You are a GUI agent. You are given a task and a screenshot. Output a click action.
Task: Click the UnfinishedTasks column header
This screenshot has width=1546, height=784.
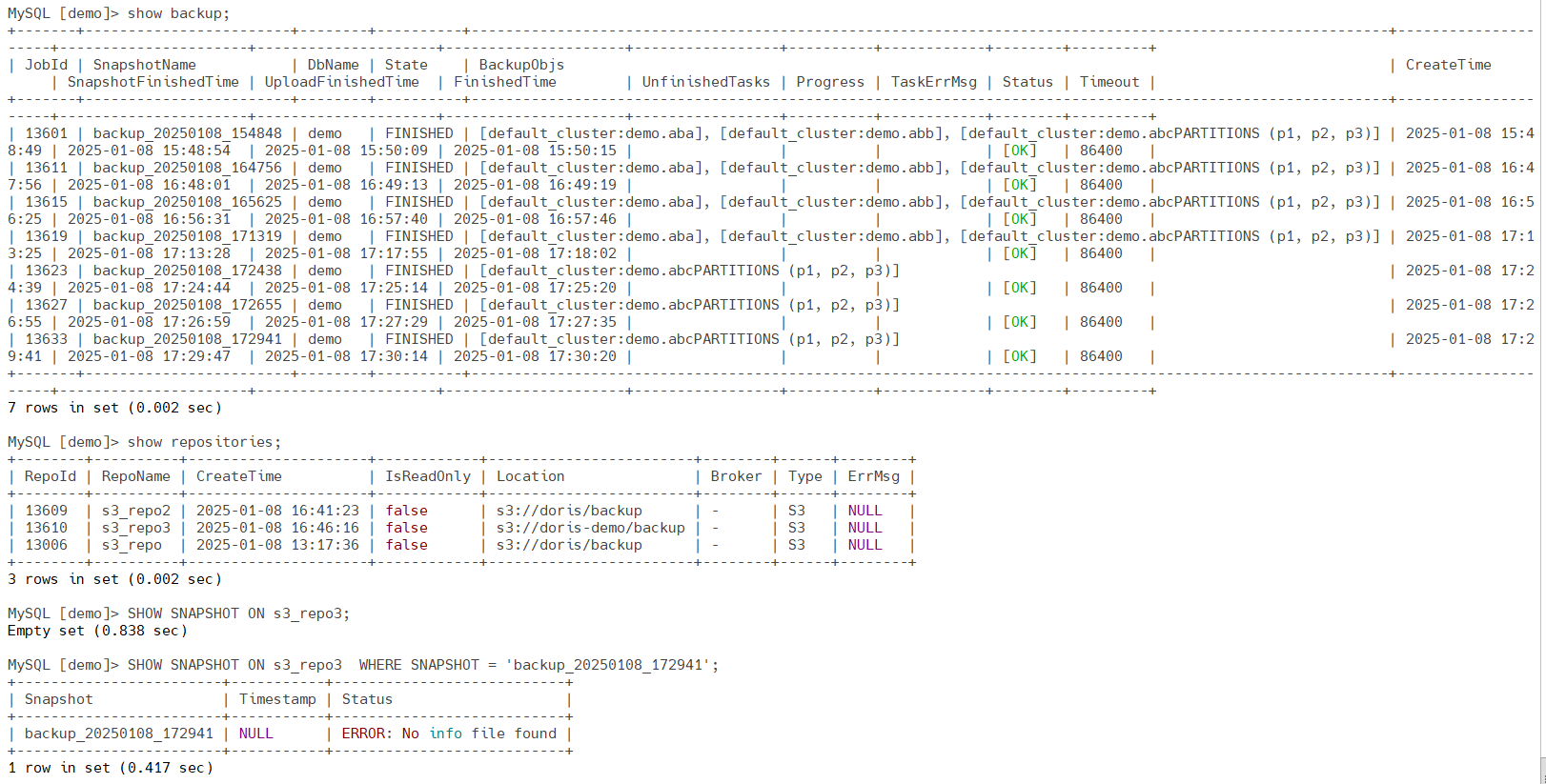tap(705, 82)
